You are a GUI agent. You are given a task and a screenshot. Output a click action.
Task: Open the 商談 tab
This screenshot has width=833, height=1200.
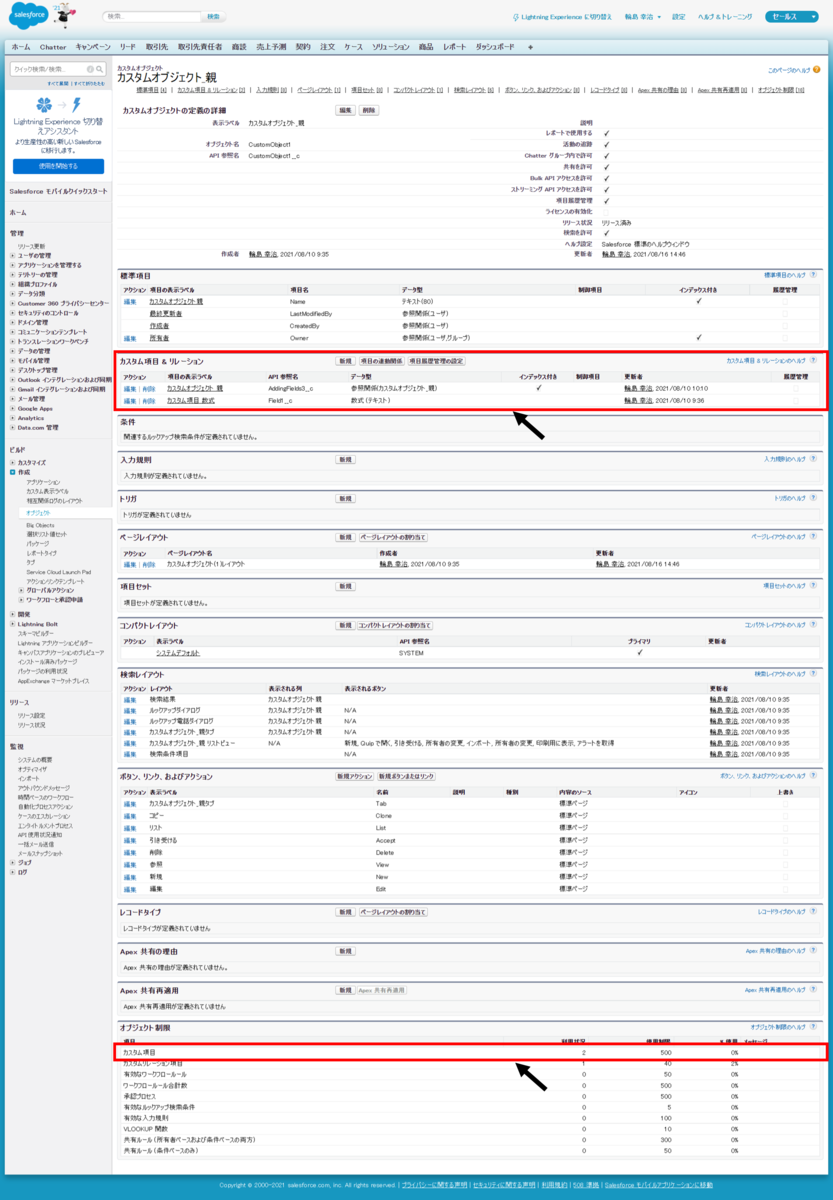coord(238,47)
